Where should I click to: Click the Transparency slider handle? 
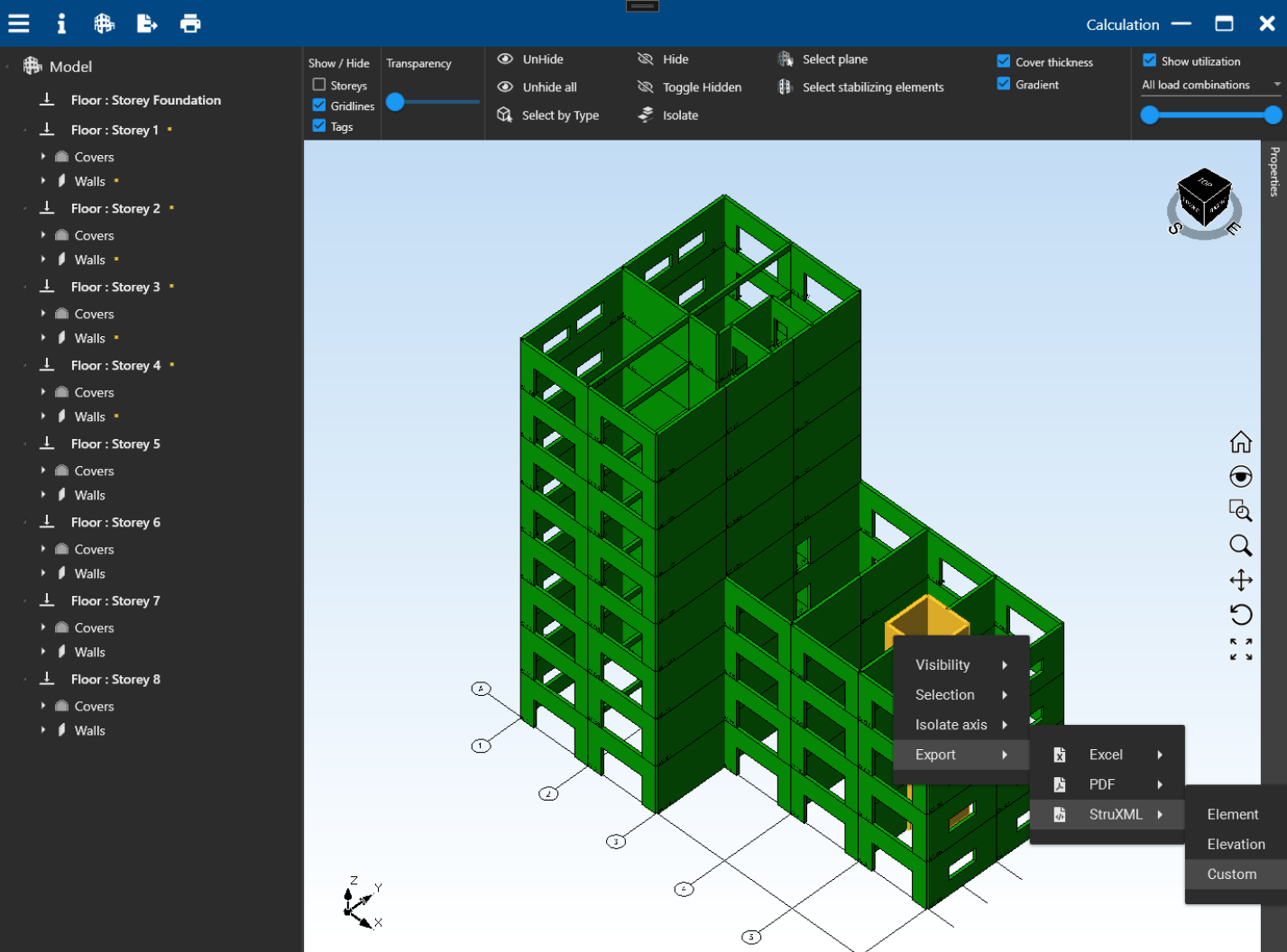[395, 102]
